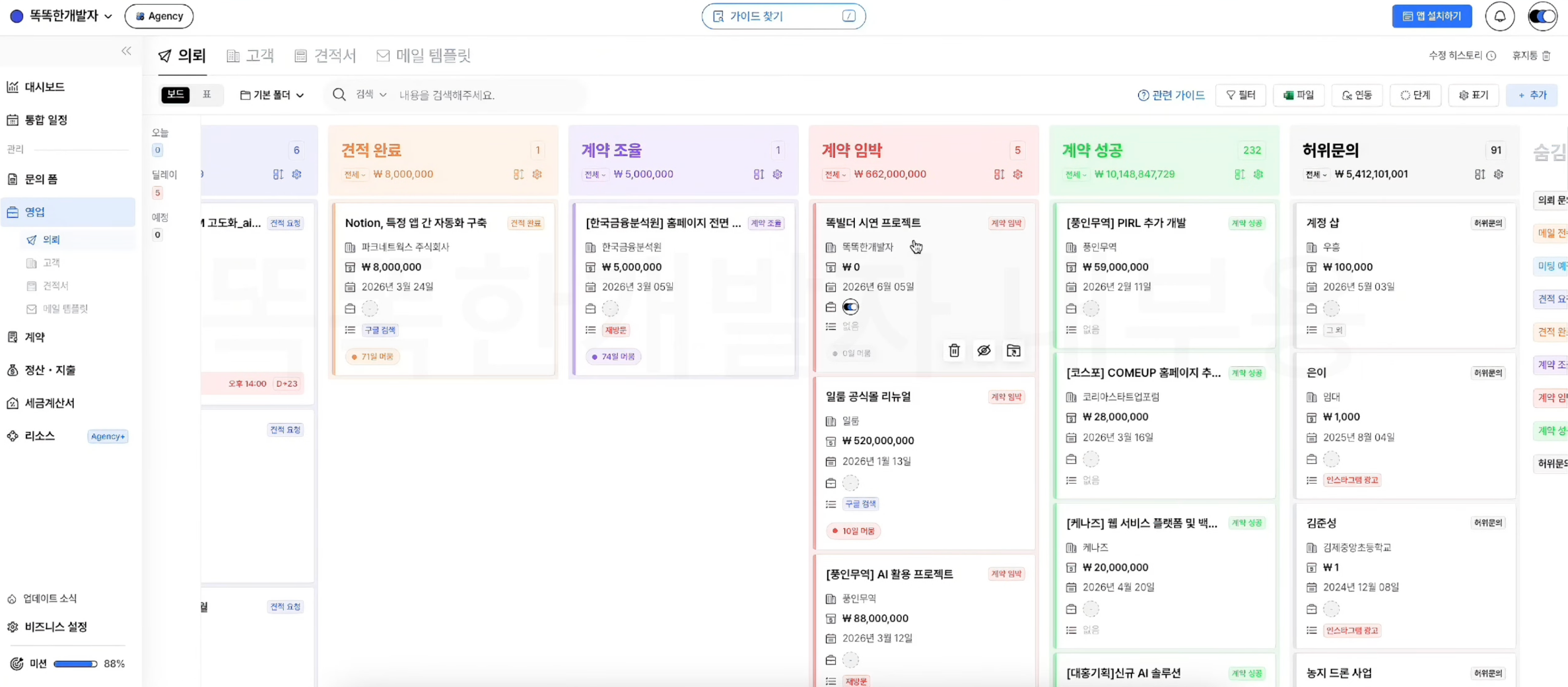Switch to 메일 템플릿 top tab

(423, 55)
